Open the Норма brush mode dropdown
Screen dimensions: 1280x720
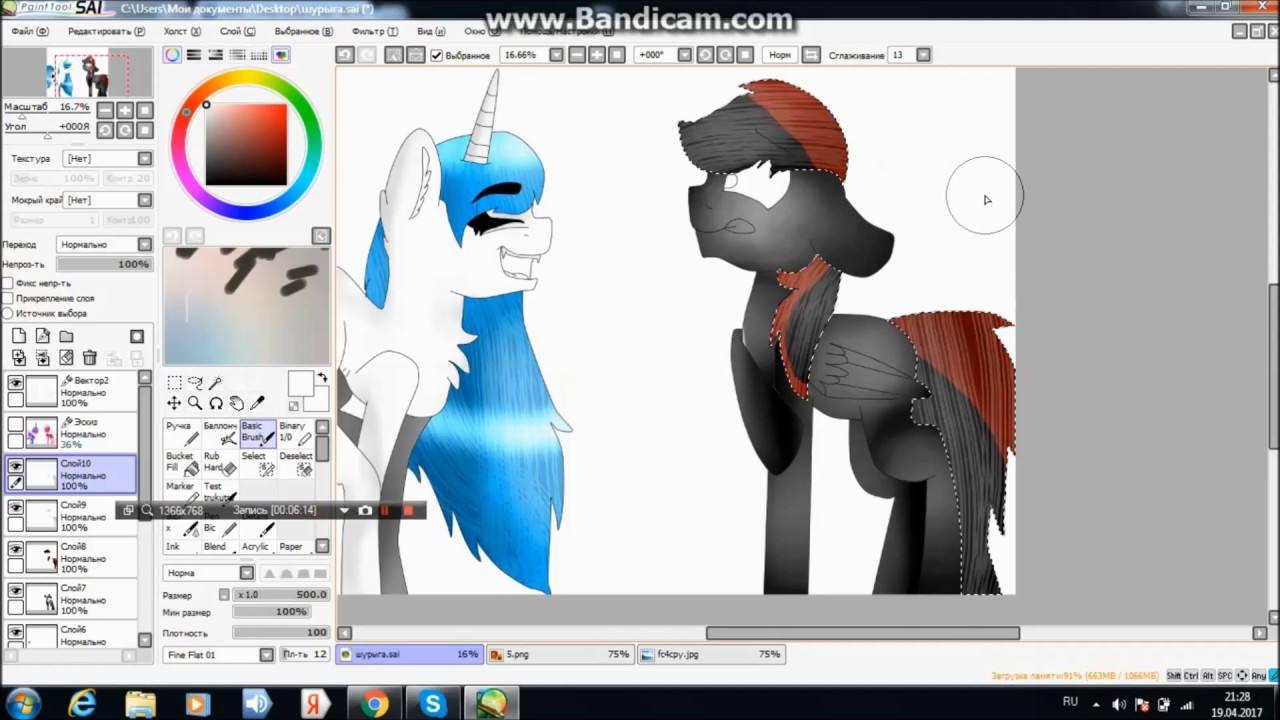209,573
